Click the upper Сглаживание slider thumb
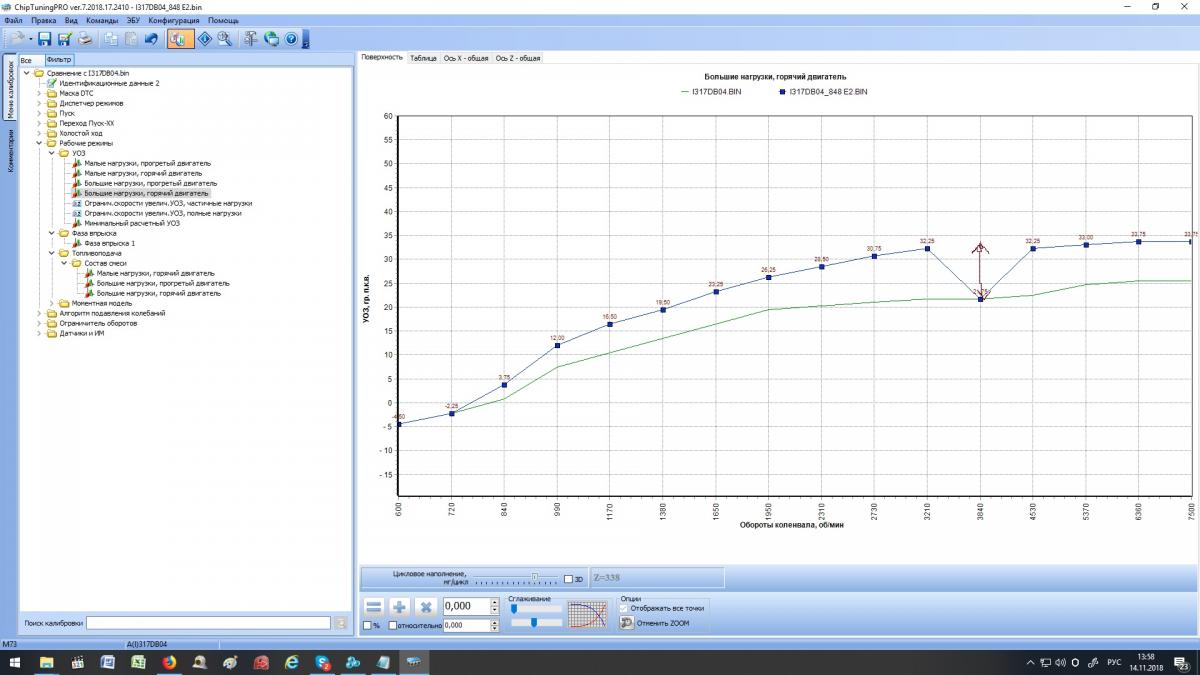The width and height of the screenshot is (1200, 675). [514, 608]
